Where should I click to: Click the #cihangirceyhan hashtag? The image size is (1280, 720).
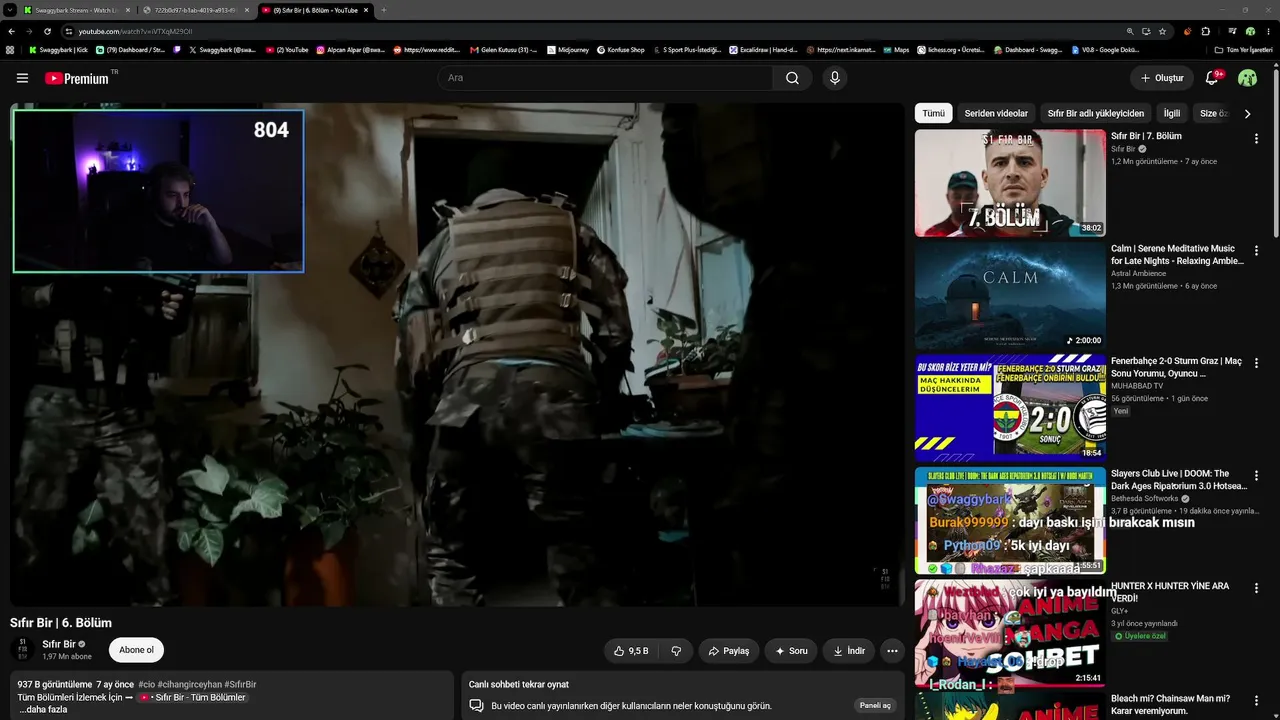189,684
